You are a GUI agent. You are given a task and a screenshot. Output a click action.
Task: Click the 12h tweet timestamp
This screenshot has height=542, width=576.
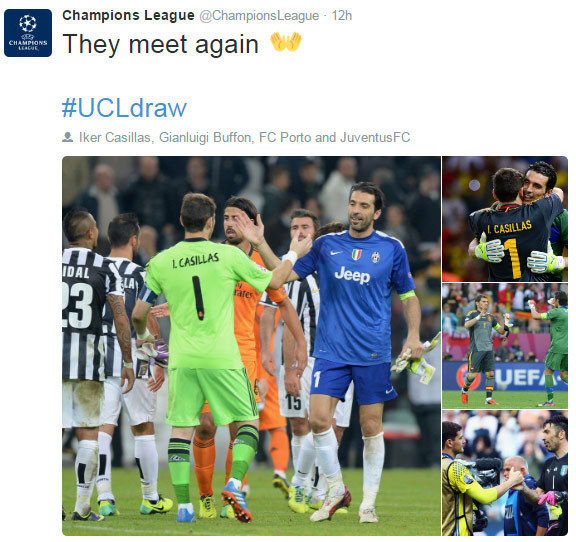pyautogui.click(x=342, y=16)
